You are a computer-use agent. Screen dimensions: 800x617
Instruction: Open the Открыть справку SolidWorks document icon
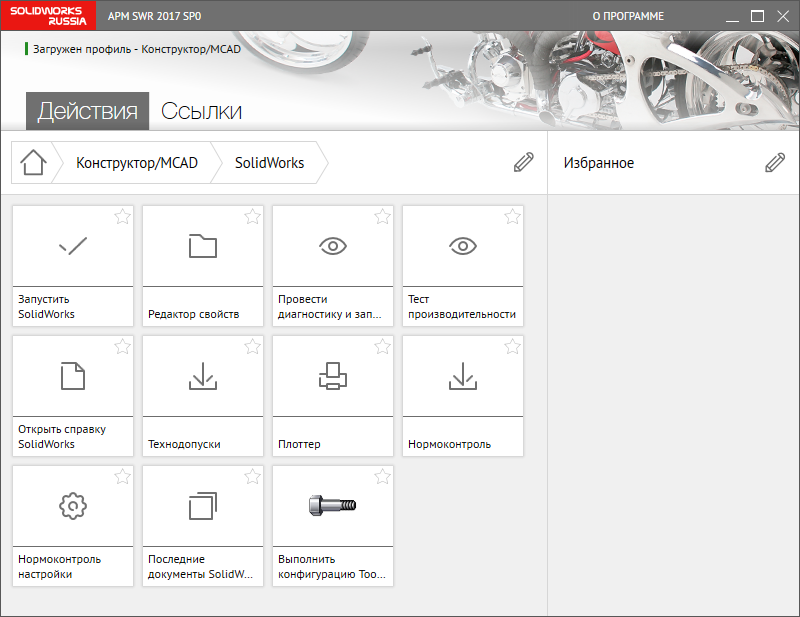click(x=73, y=376)
